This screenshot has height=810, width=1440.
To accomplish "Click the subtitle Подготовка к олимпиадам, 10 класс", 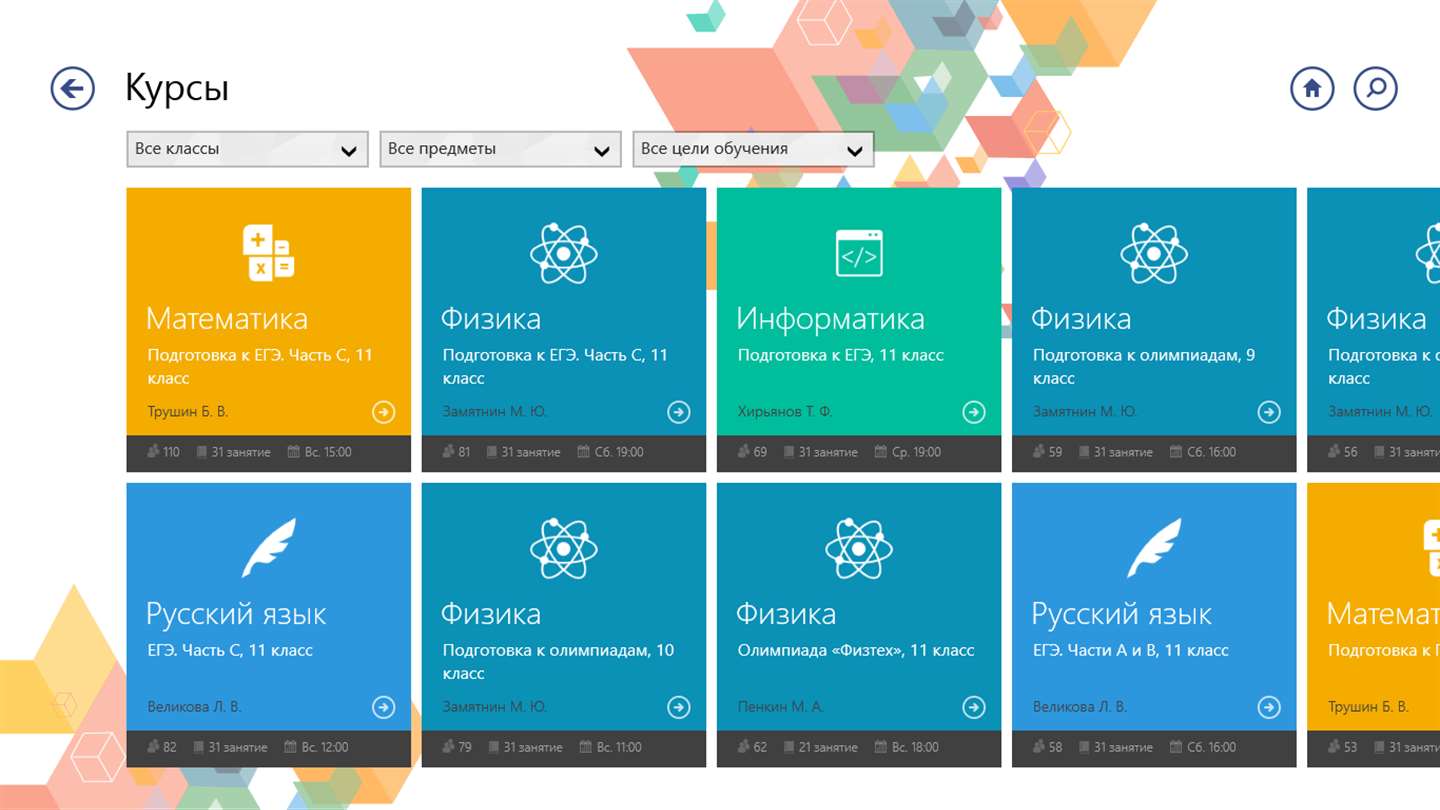I will coord(559,662).
